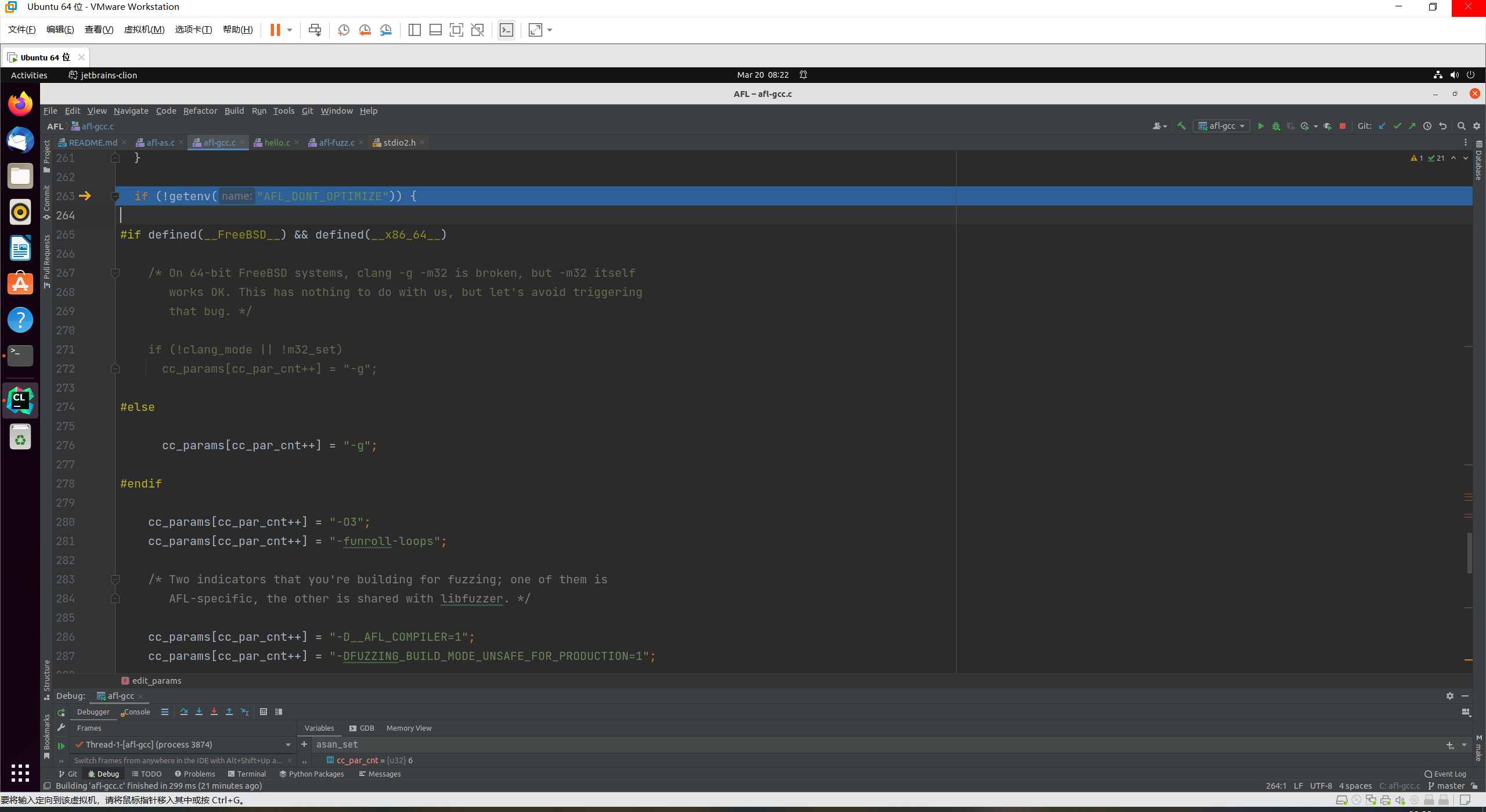Stop the debug session with red square

(1342, 126)
